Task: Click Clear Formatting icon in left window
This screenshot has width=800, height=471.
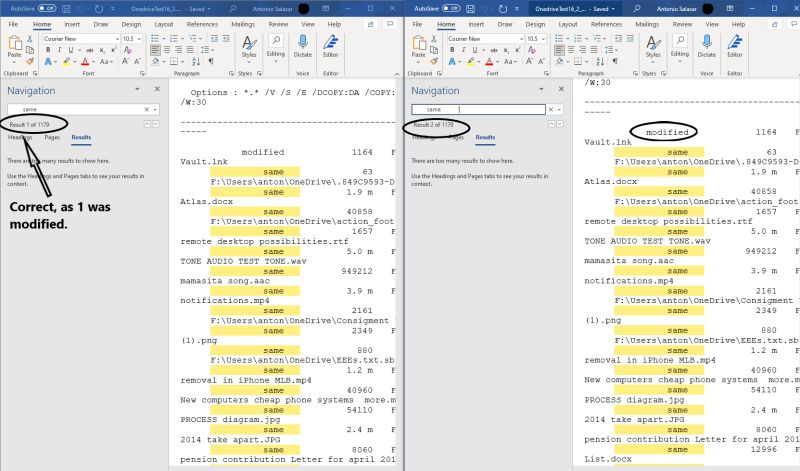Action: tap(128, 50)
